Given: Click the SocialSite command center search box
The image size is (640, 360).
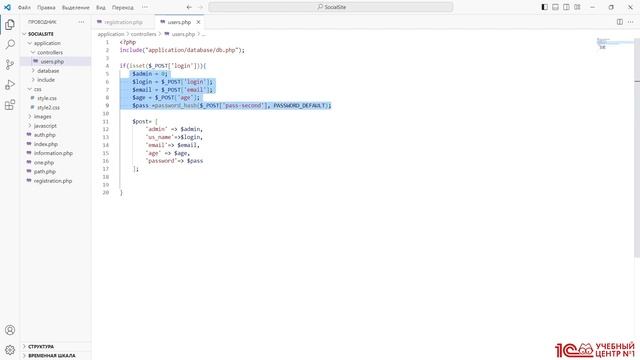Looking at the screenshot, I should click(x=331, y=7).
